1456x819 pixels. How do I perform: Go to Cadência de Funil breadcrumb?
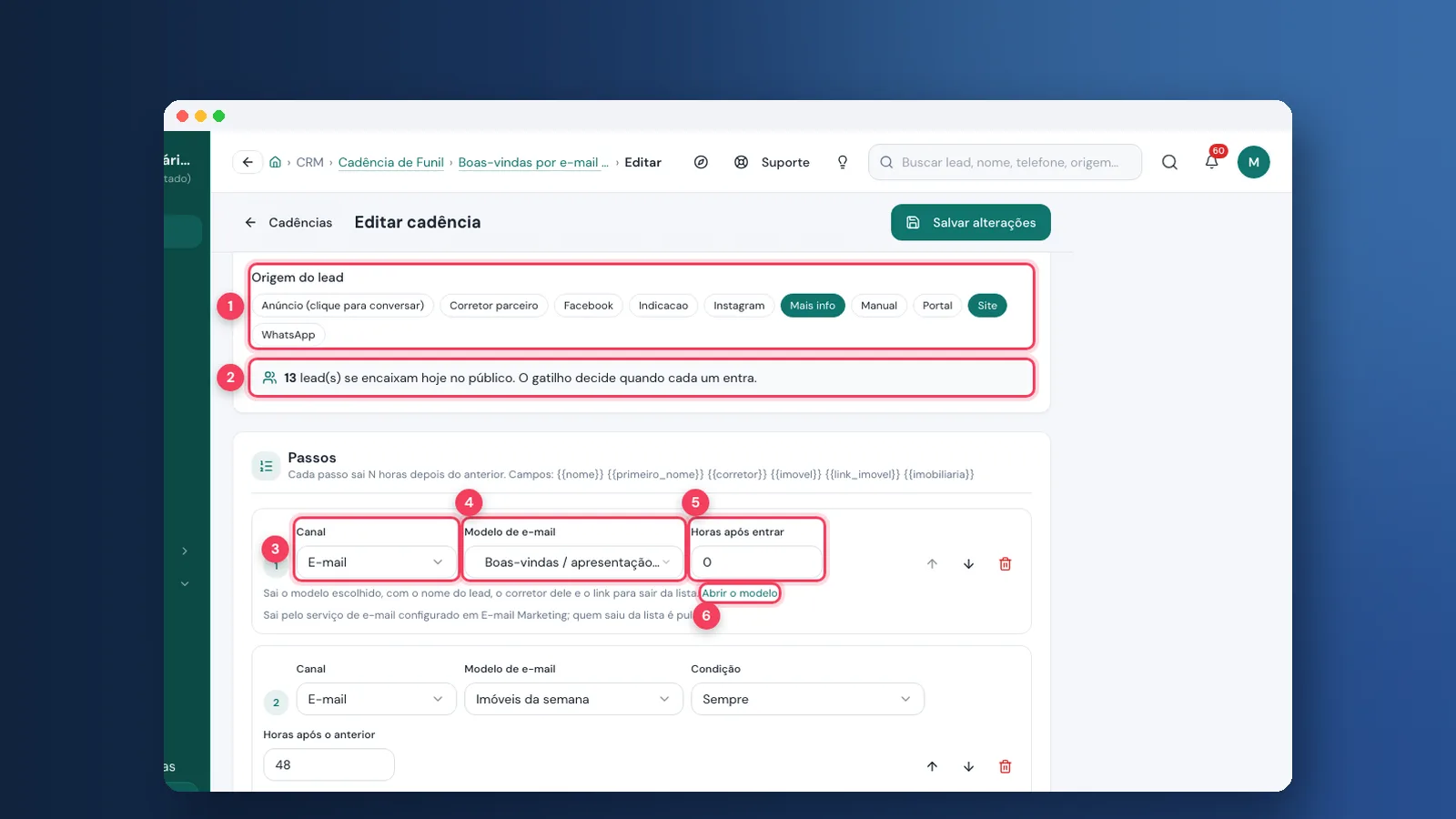pos(391,162)
